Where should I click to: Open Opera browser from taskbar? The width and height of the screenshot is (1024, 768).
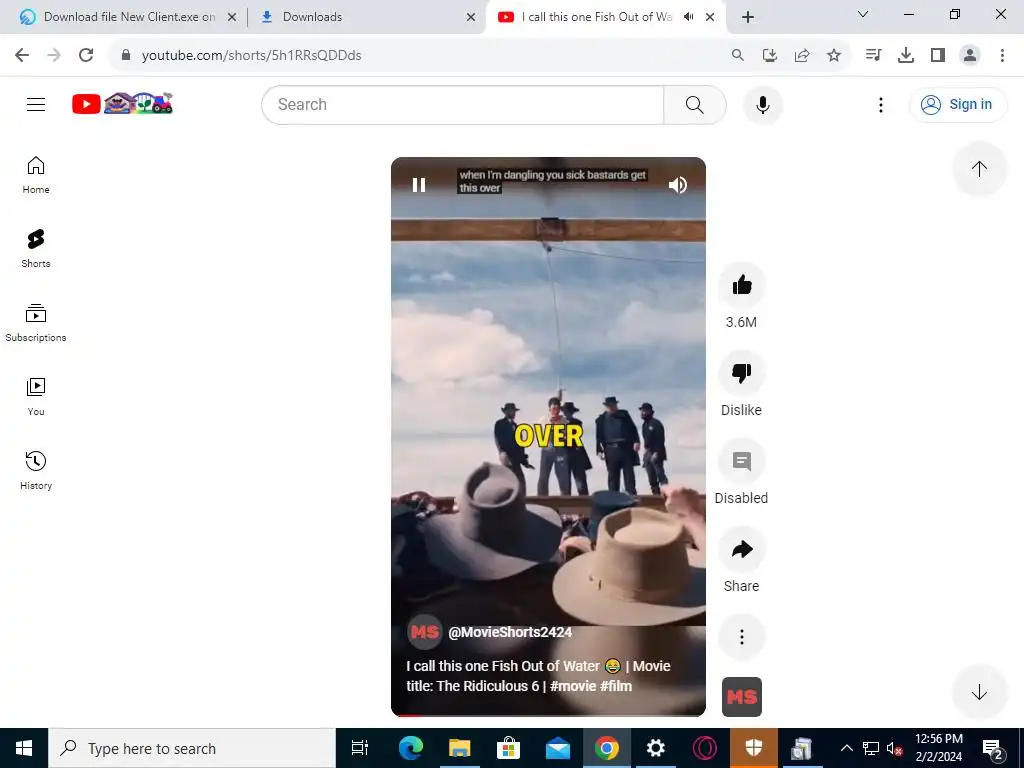point(705,748)
